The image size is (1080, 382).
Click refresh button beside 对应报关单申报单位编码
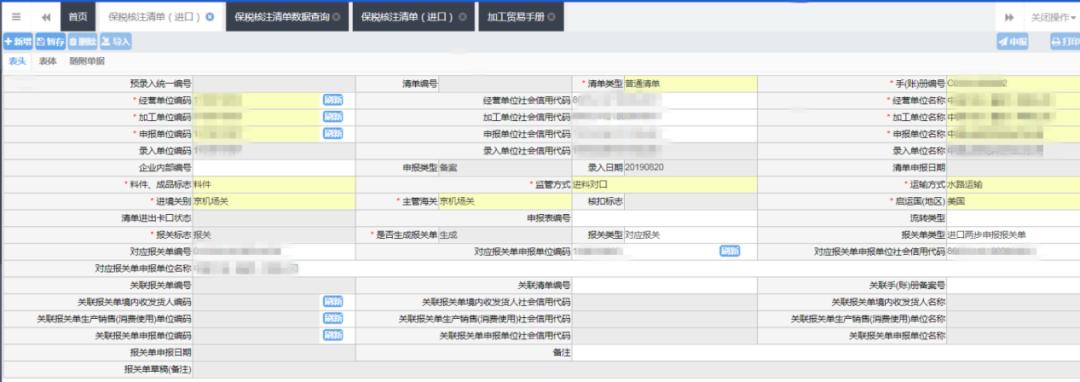point(730,251)
